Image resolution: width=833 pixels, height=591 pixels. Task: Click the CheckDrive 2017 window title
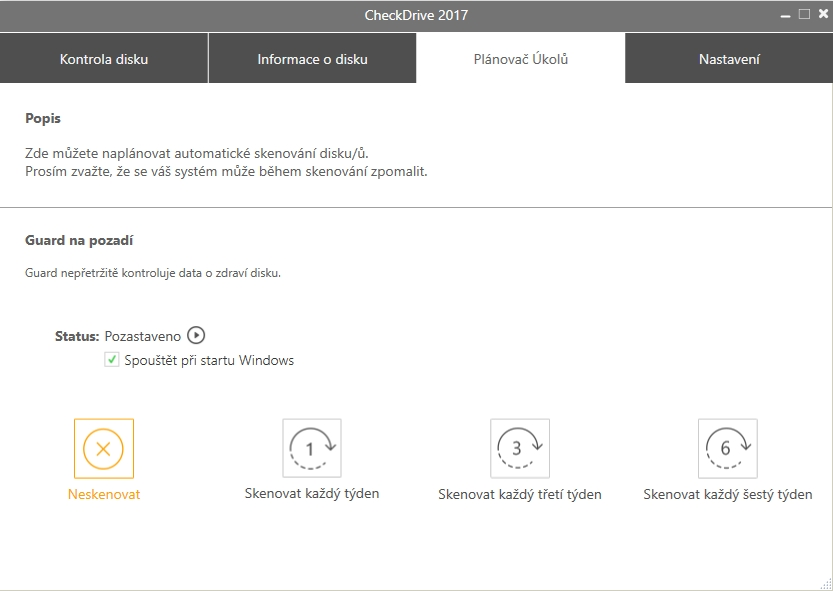click(416, 15)
